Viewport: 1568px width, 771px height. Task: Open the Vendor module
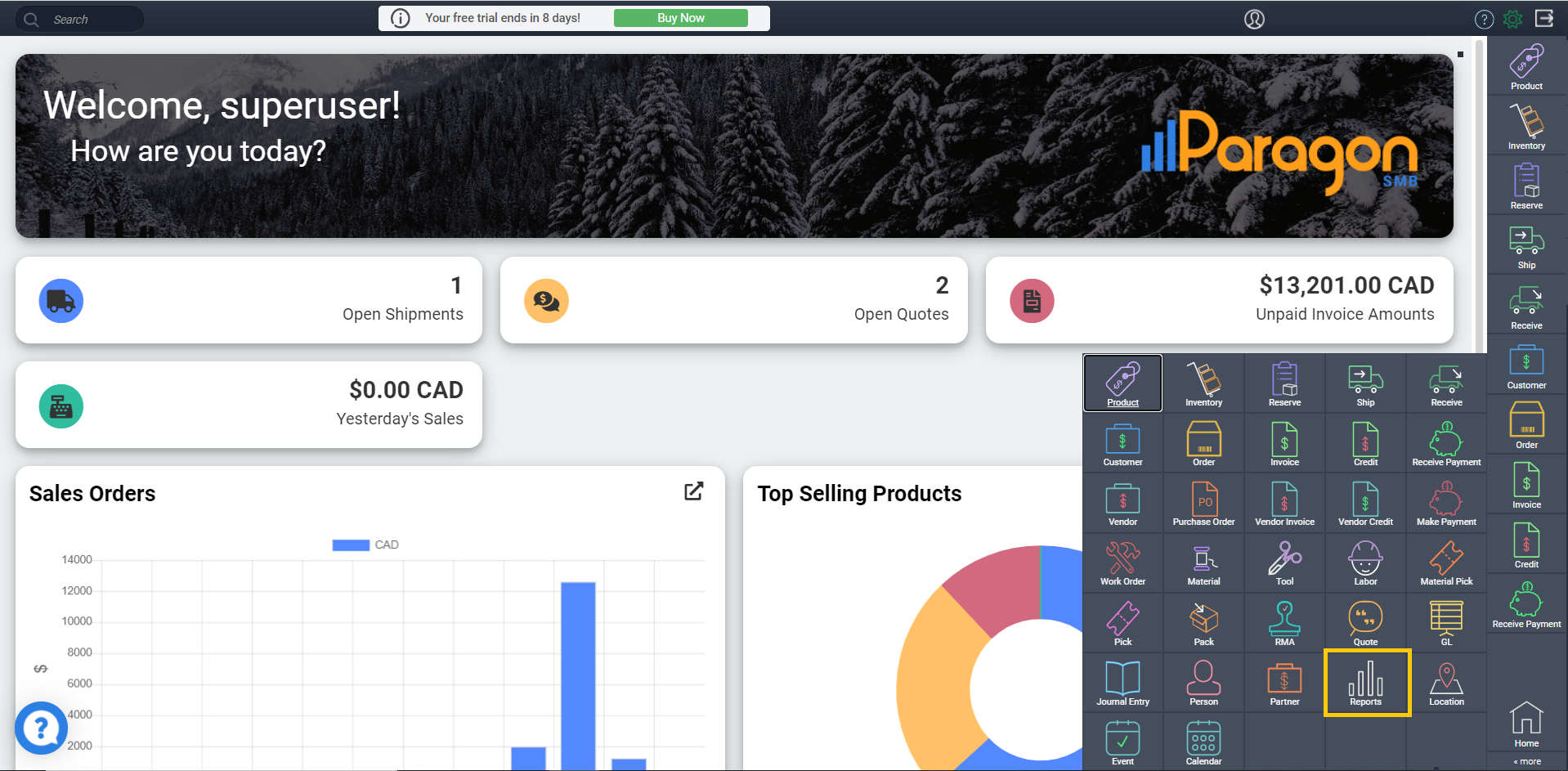1122,503
